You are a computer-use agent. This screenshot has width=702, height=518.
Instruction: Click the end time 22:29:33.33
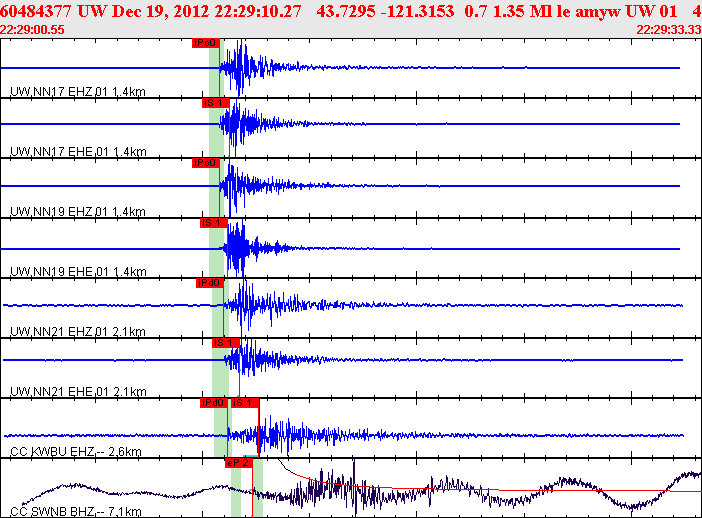(669, 30)
